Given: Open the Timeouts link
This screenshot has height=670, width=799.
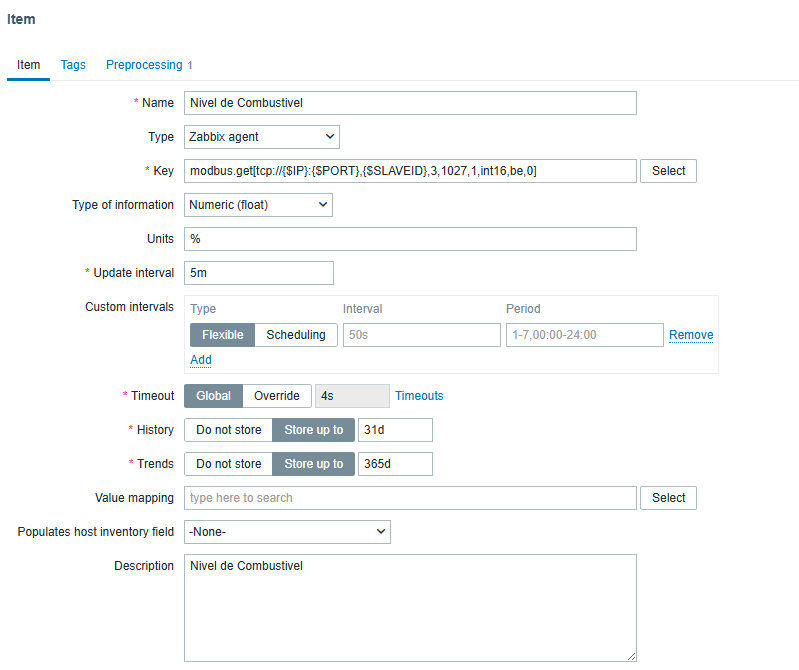Looking at the screenshot, I should [x=419, y=396].
